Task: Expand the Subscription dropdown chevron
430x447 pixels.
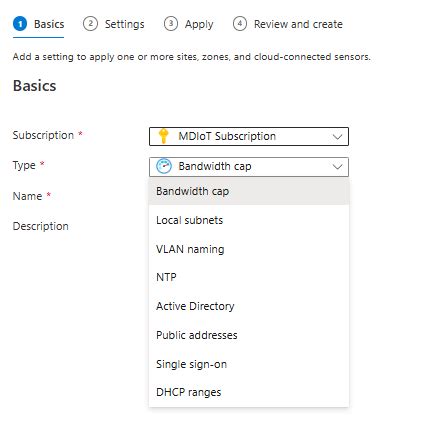Action: (337, 137)
